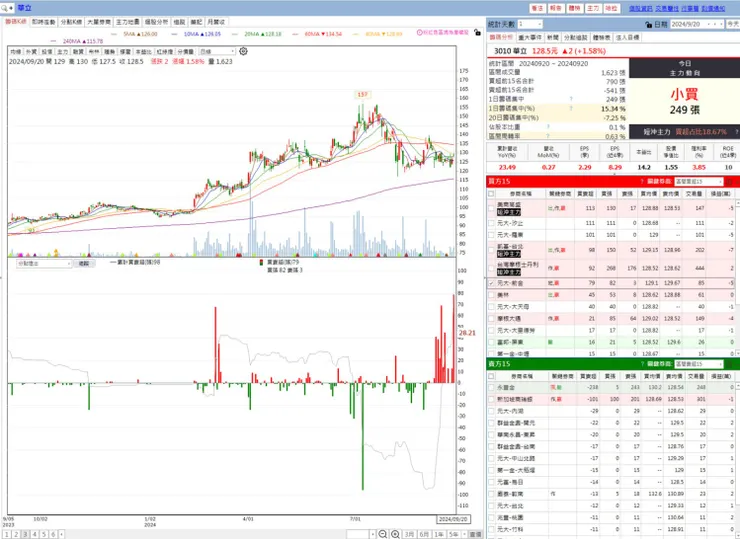The height and width of the screenshot is (539, 740).
Task: Click the next page arrow after page 6
Action: point(61,534)
